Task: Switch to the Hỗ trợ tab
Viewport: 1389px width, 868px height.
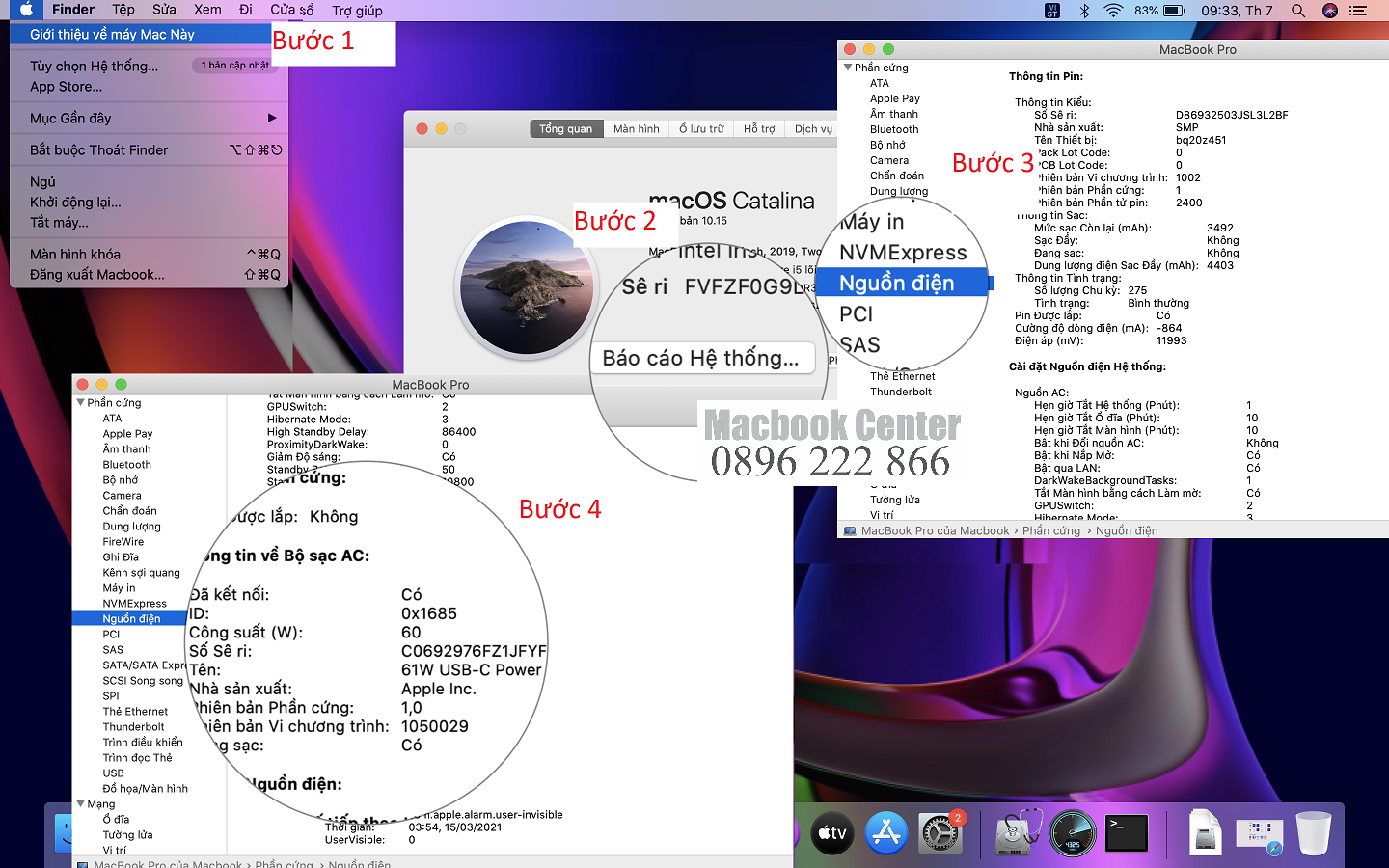Action: 759,128
